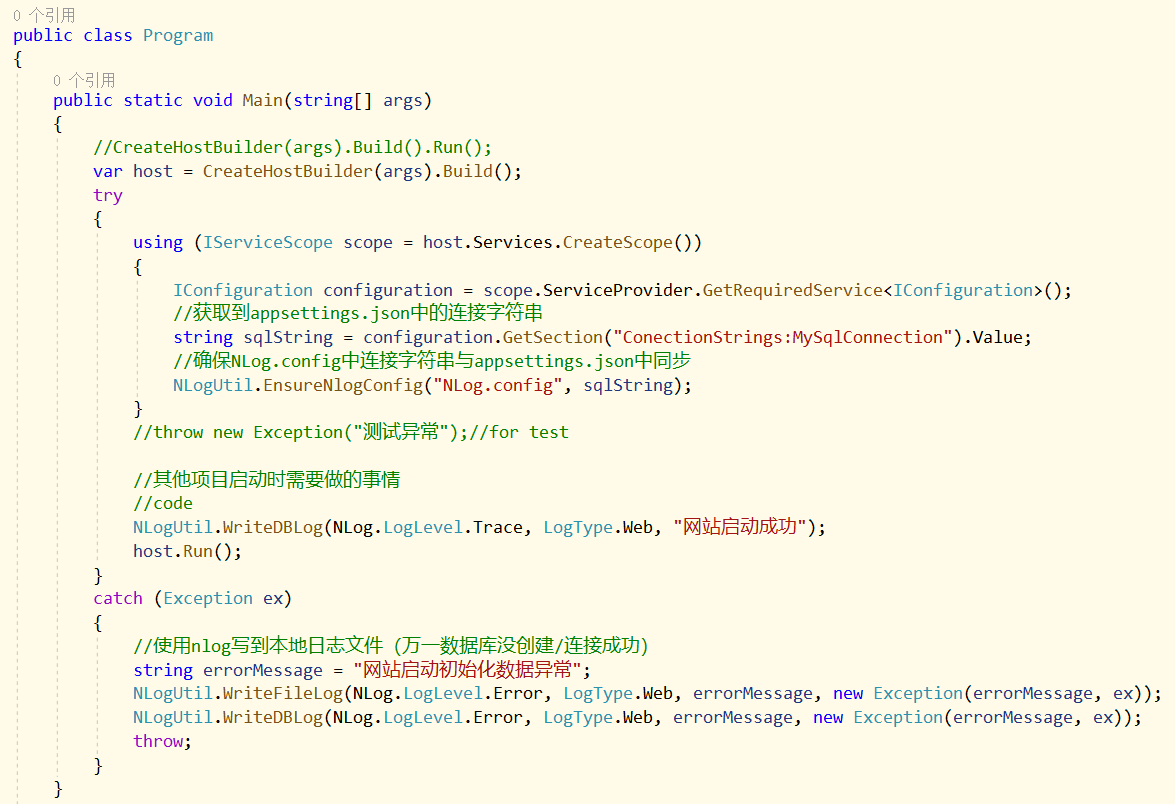Click the throw; statement in the catch block
The image size is (1175, 804).
pos(158,741)
